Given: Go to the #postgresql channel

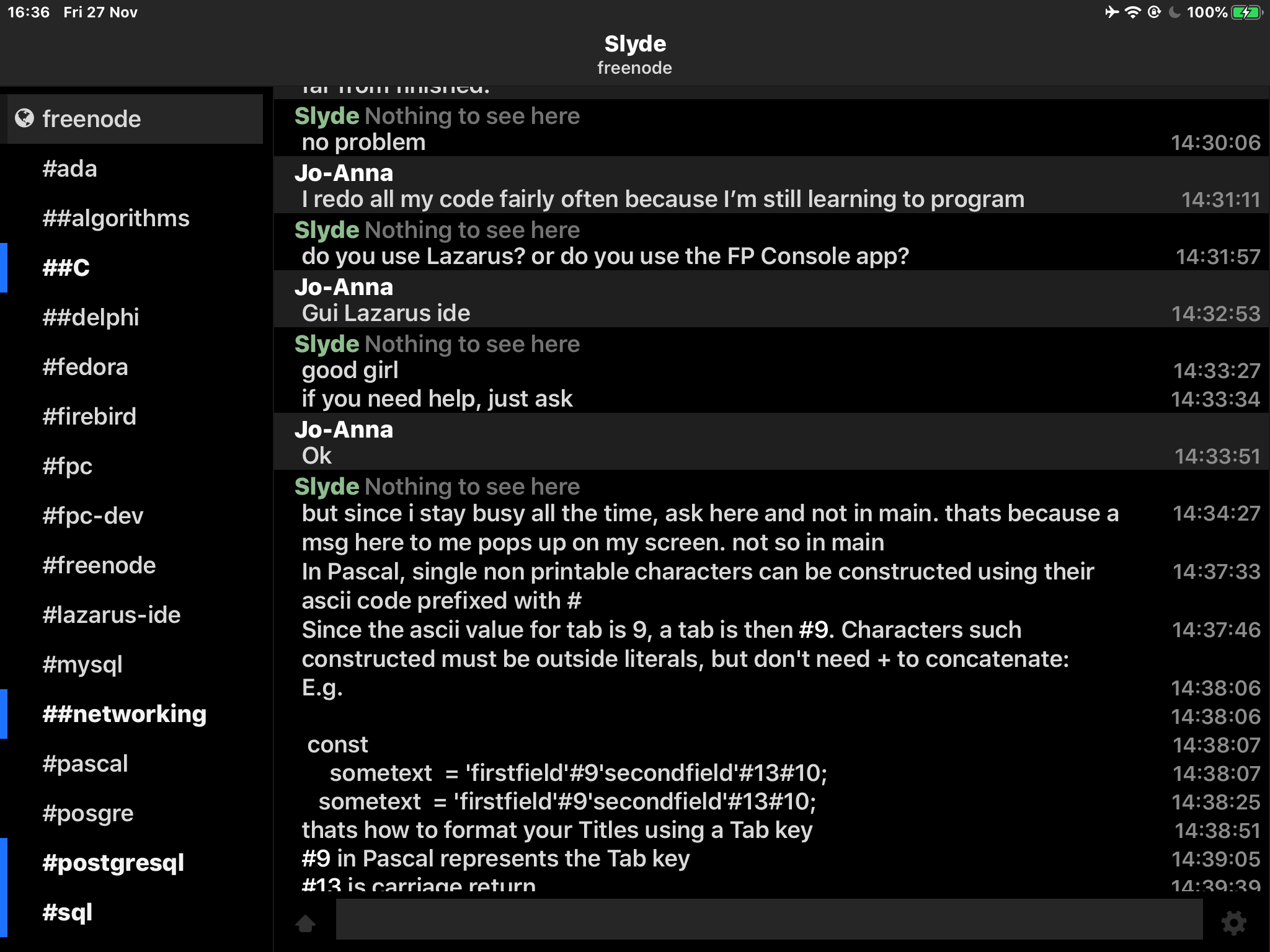Looking at the screenshot, I should coord(135,863).
